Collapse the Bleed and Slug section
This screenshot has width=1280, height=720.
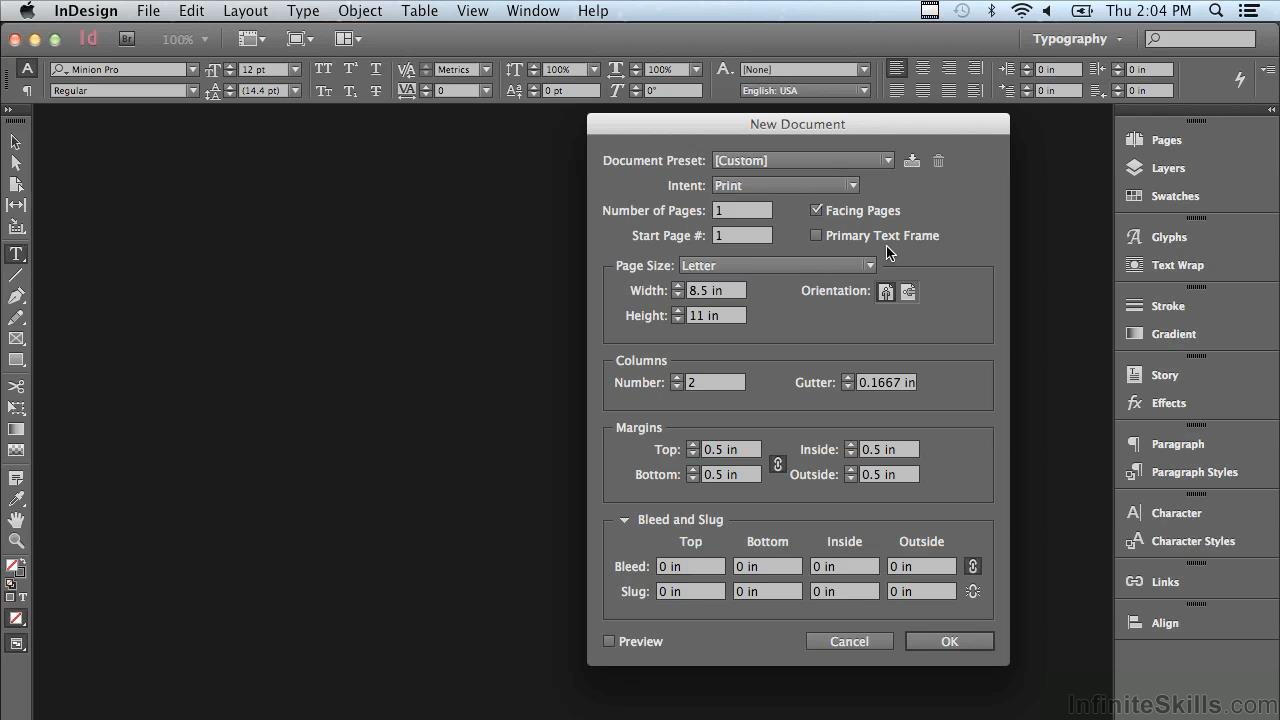click(x=624, y=520)
